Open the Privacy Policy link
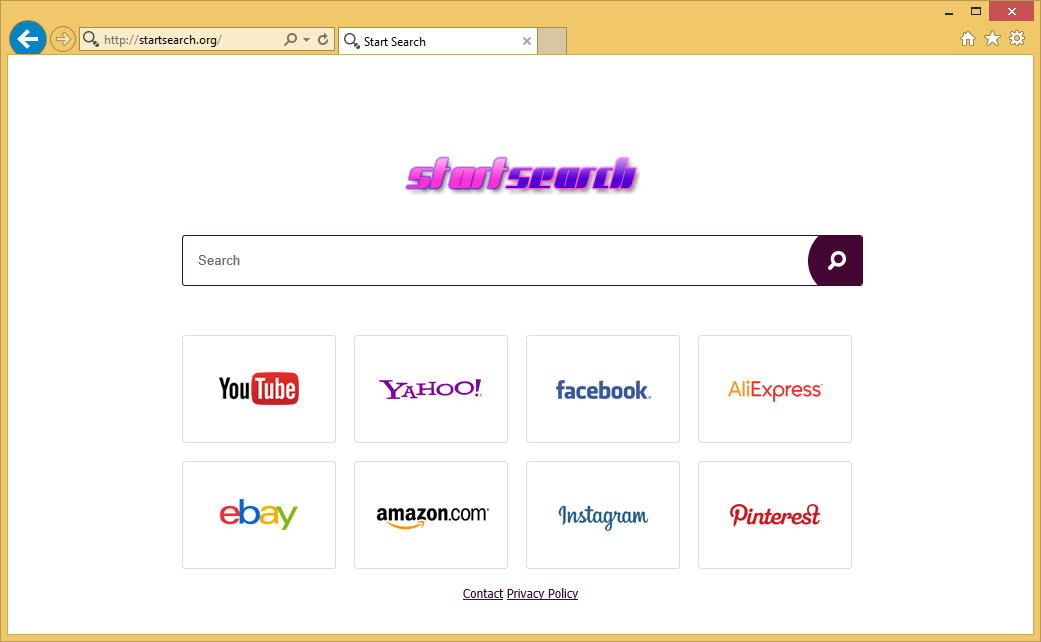Image resolution: width=1041 pixels, height=642 pixels. (x=542, y=593)
